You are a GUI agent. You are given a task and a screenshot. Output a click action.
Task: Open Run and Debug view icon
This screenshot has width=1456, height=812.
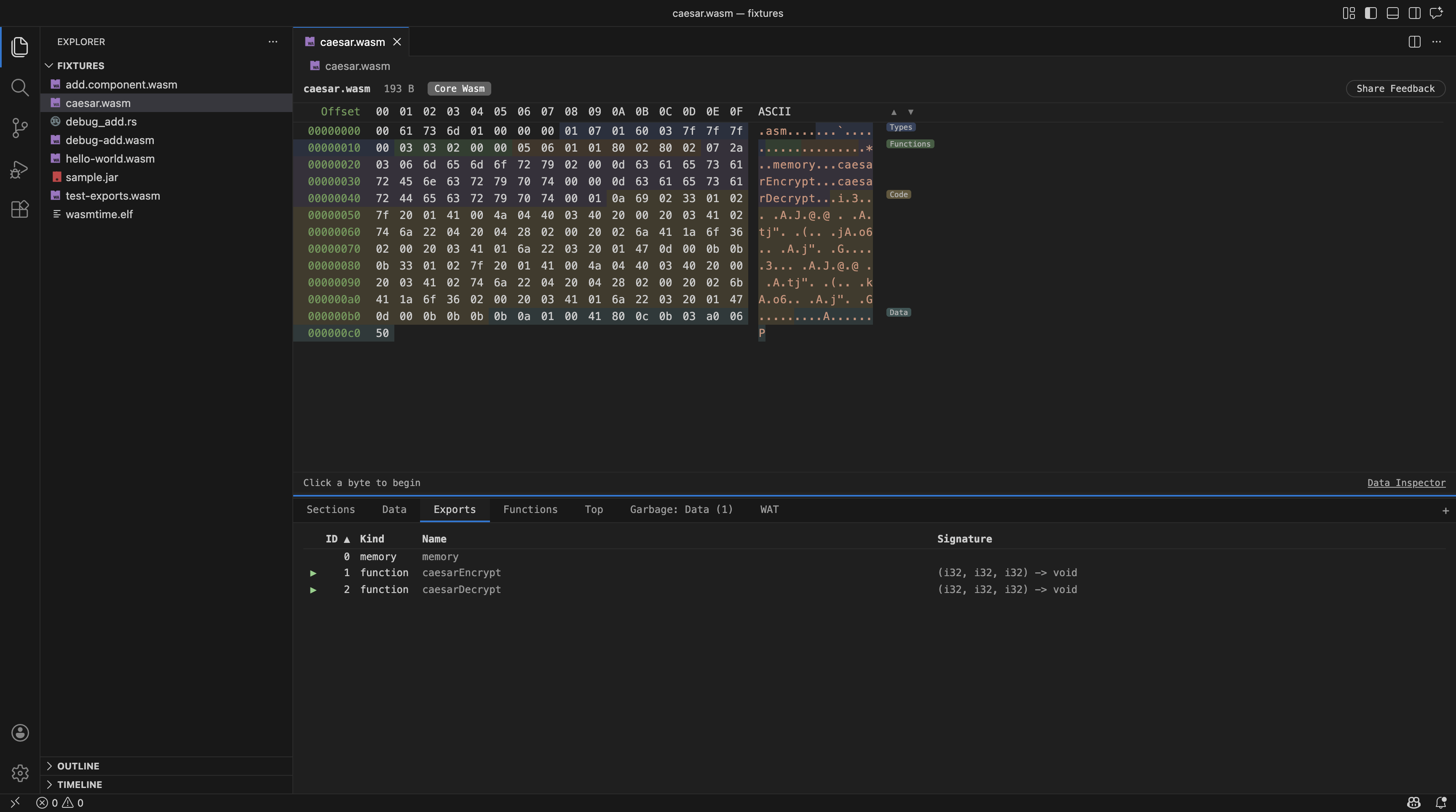20,169
